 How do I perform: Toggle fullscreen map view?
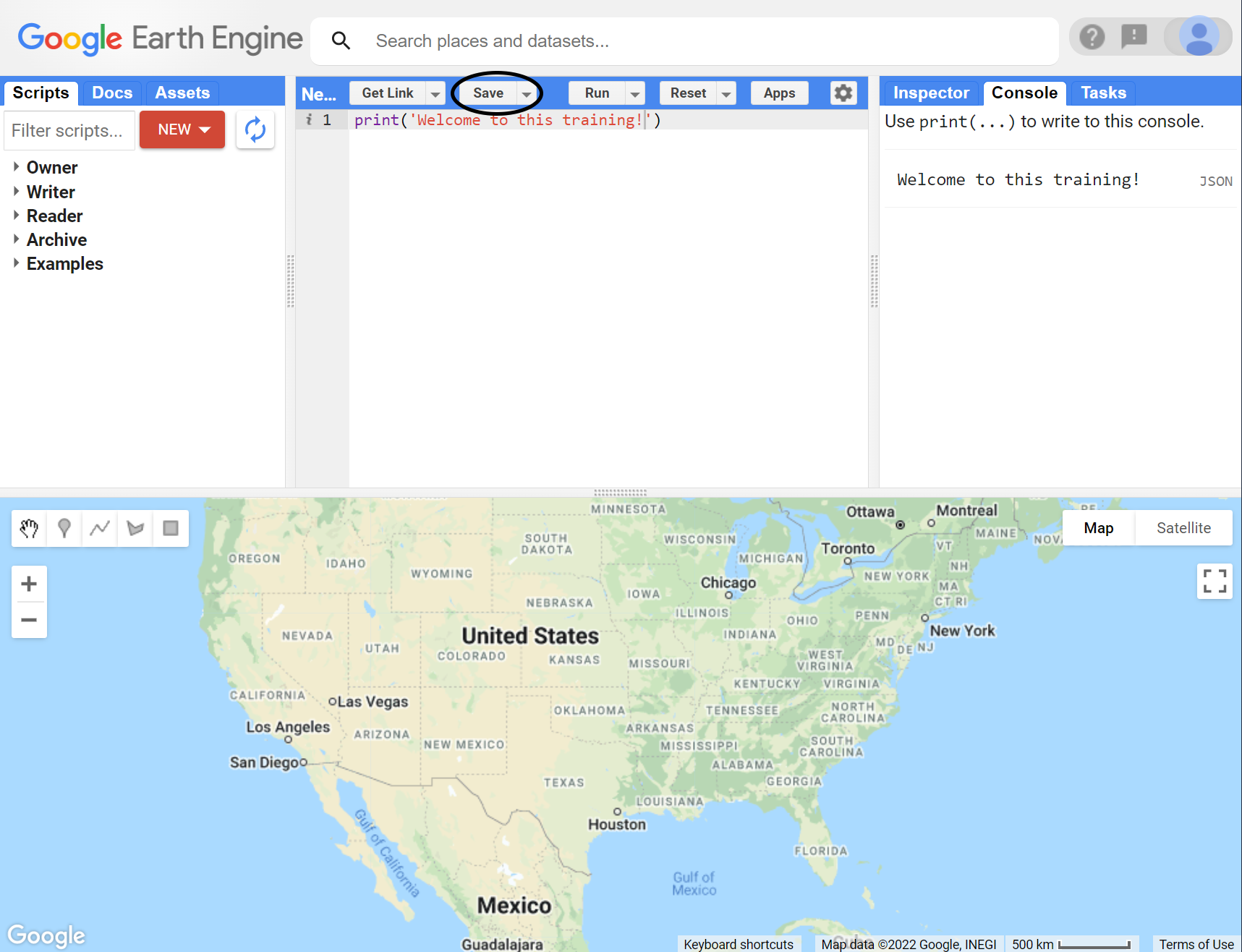(x=1215, y=581)
